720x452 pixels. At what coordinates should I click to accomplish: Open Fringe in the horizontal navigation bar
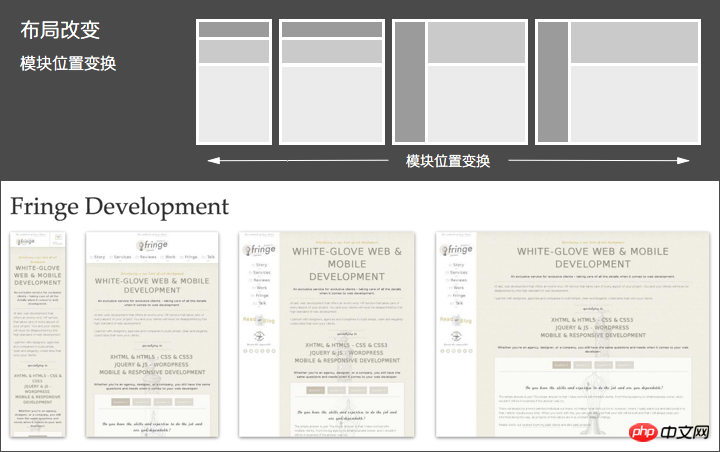coord(189,257)
